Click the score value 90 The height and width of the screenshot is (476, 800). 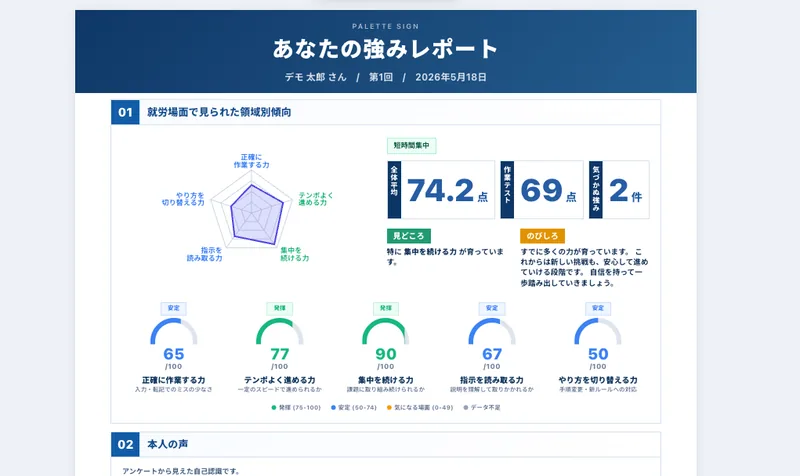point(386,354)
